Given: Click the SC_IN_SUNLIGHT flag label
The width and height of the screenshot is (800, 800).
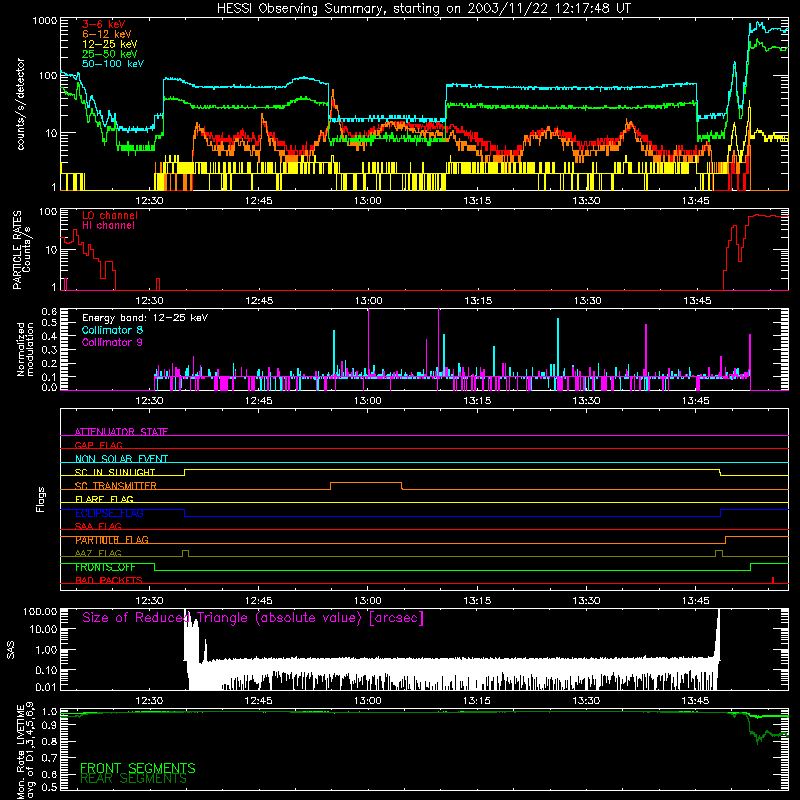Looking at the screenshot, I should coord(115,472).
